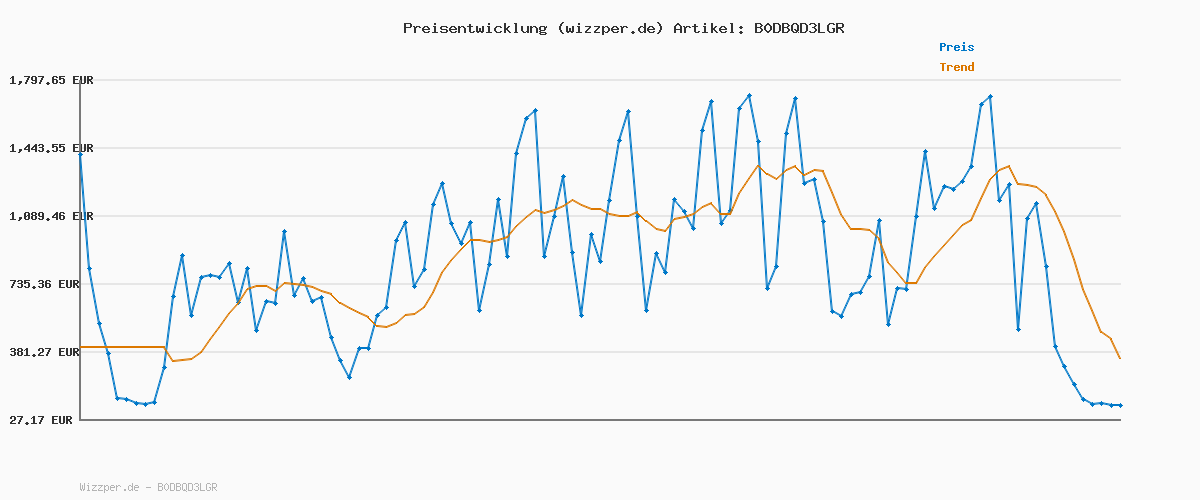Click the "EUR" unit beside 27.17
This screenshot has height=500, width=1200.
[x=61, y=420]
